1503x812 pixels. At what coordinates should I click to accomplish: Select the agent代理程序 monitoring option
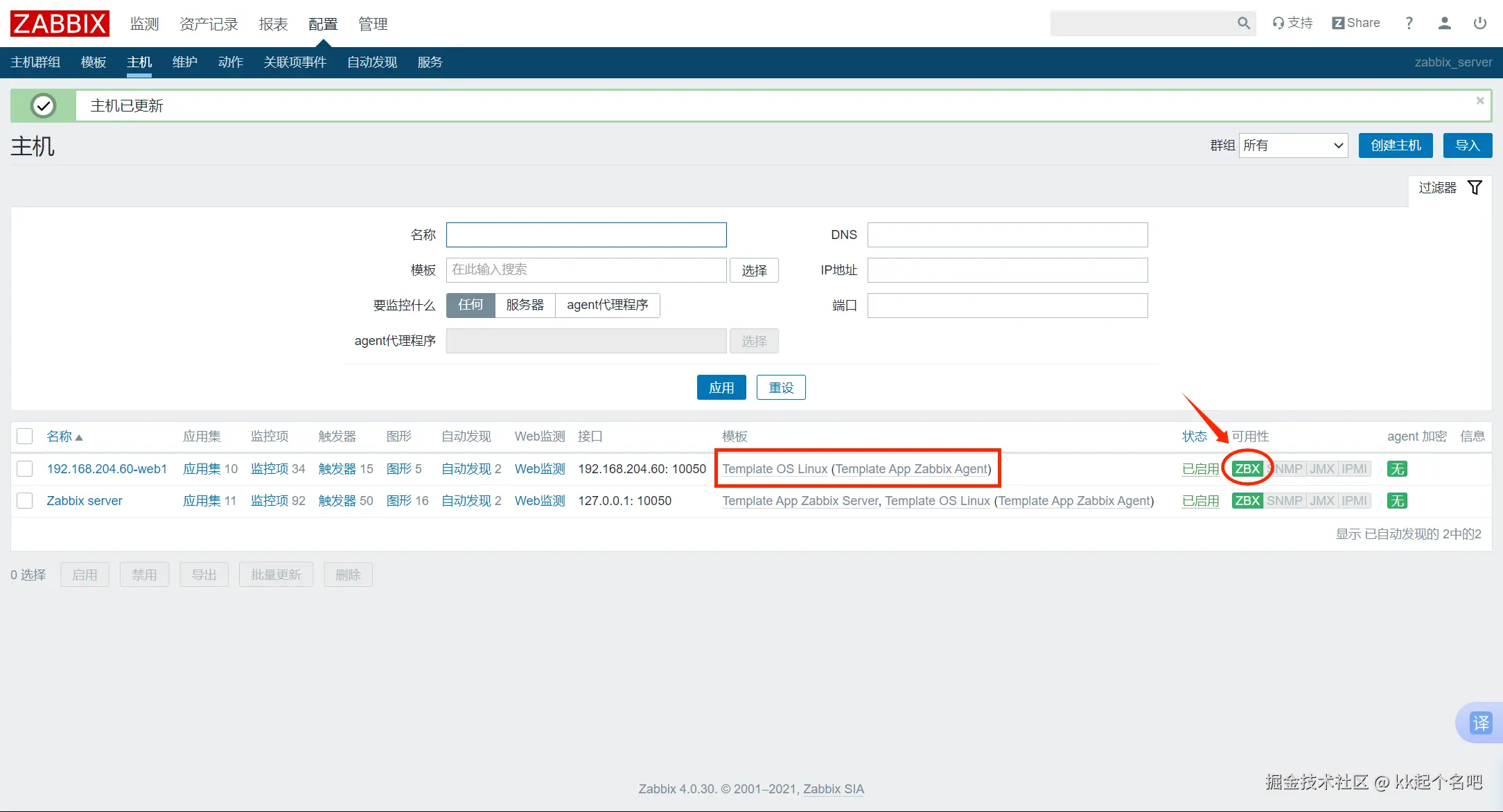pyautogui.click(x=607, y=306)
